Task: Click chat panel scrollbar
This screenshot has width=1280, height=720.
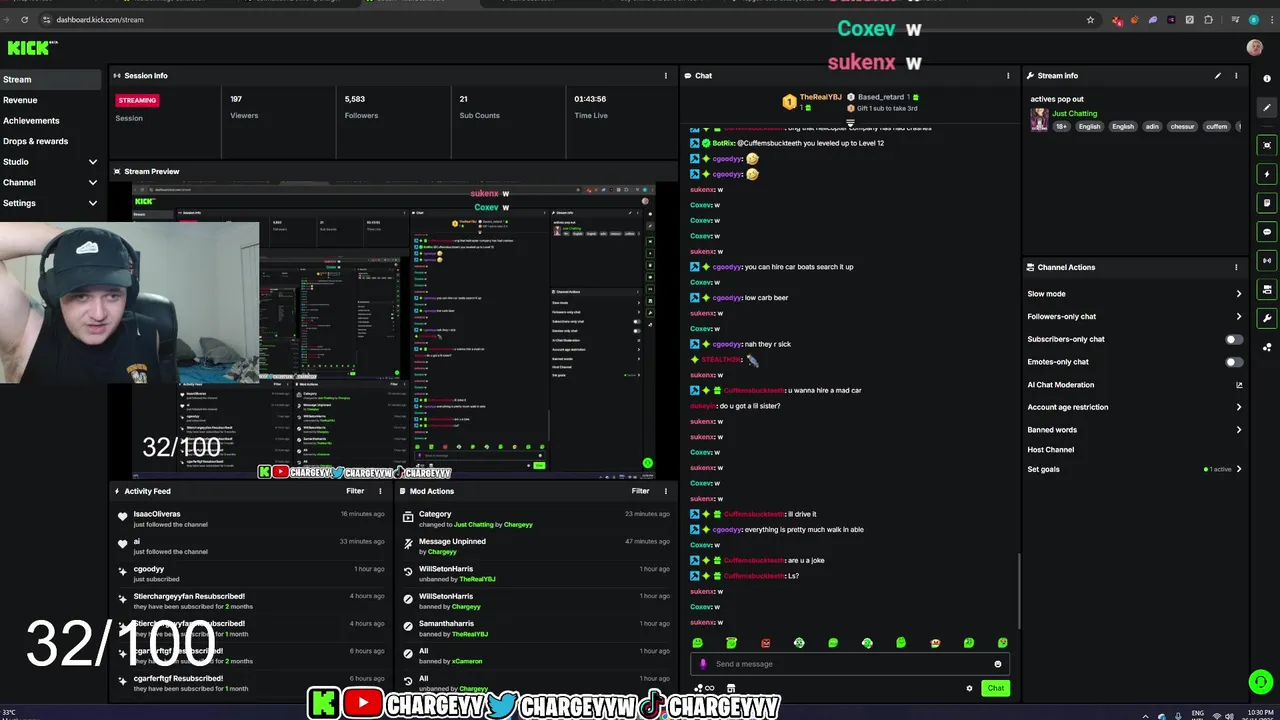Action: pyautogui.click(x=1019, y=590)
